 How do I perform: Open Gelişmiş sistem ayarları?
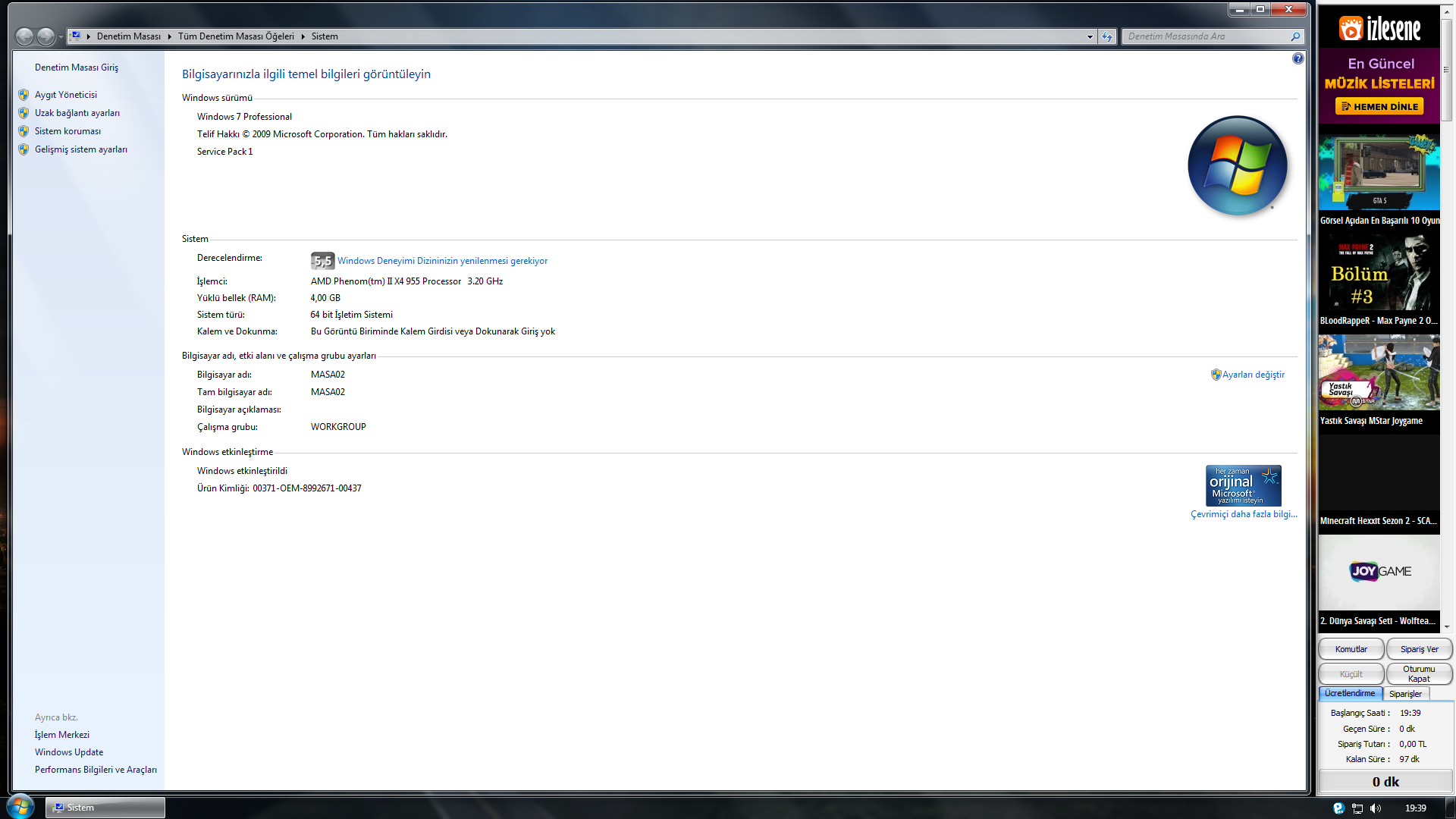point(81,149)
